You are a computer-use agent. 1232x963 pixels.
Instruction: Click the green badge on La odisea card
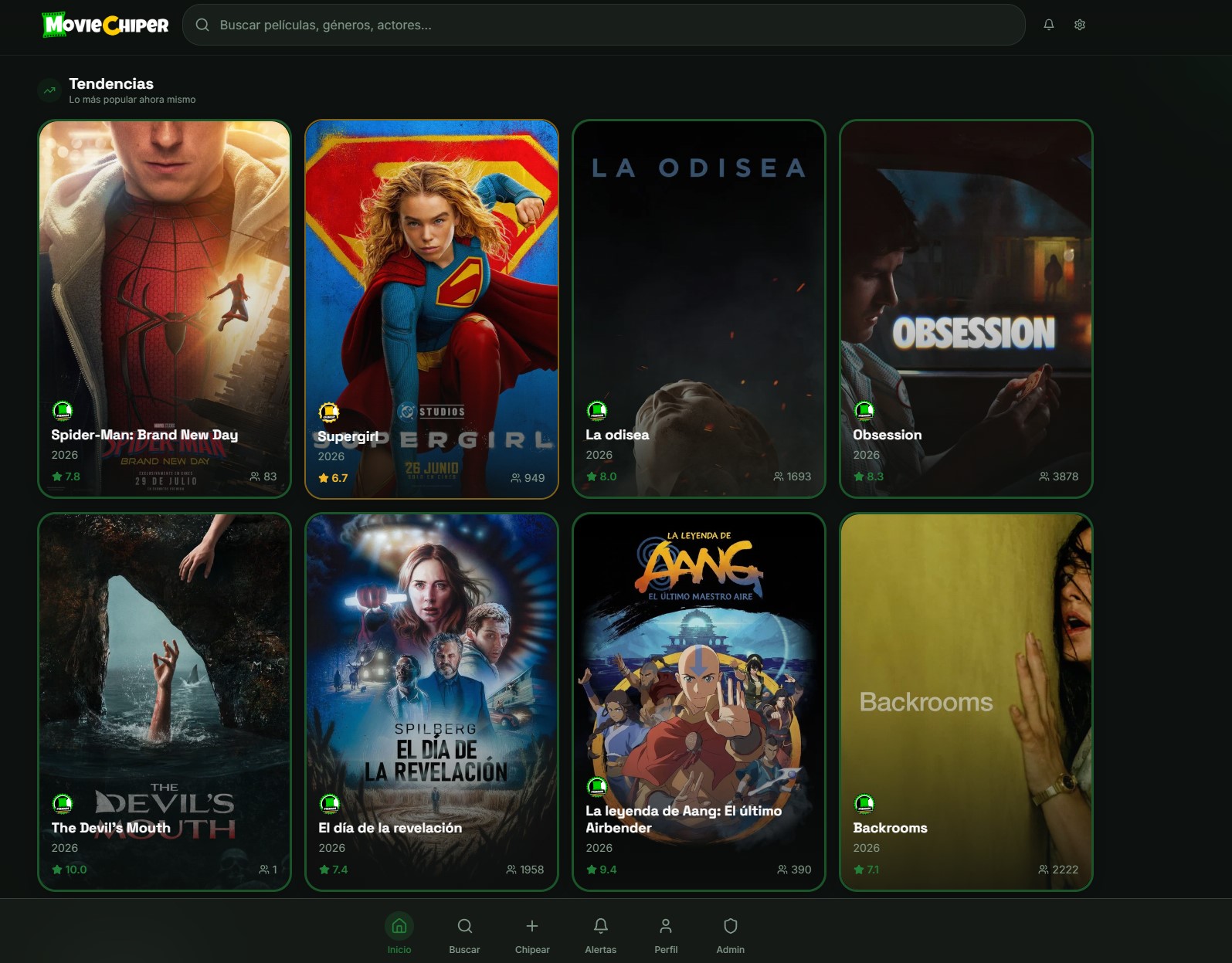tap(596, 411)
